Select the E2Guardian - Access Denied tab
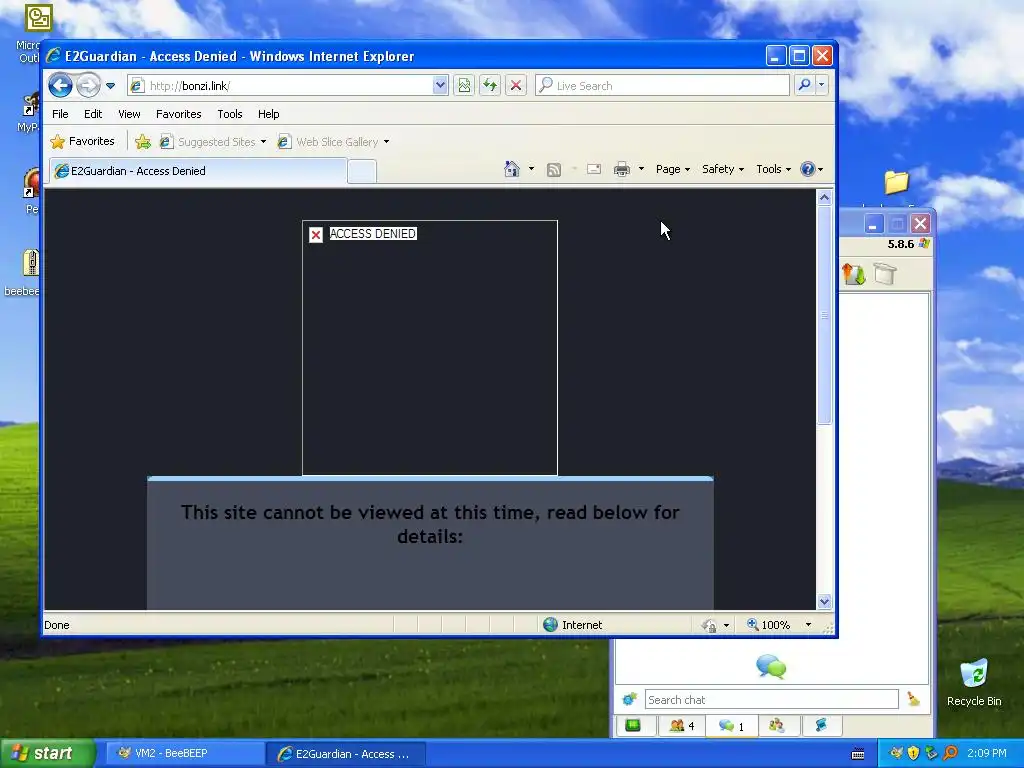Screen dimensions: 1024x768 tap(198, 171)
